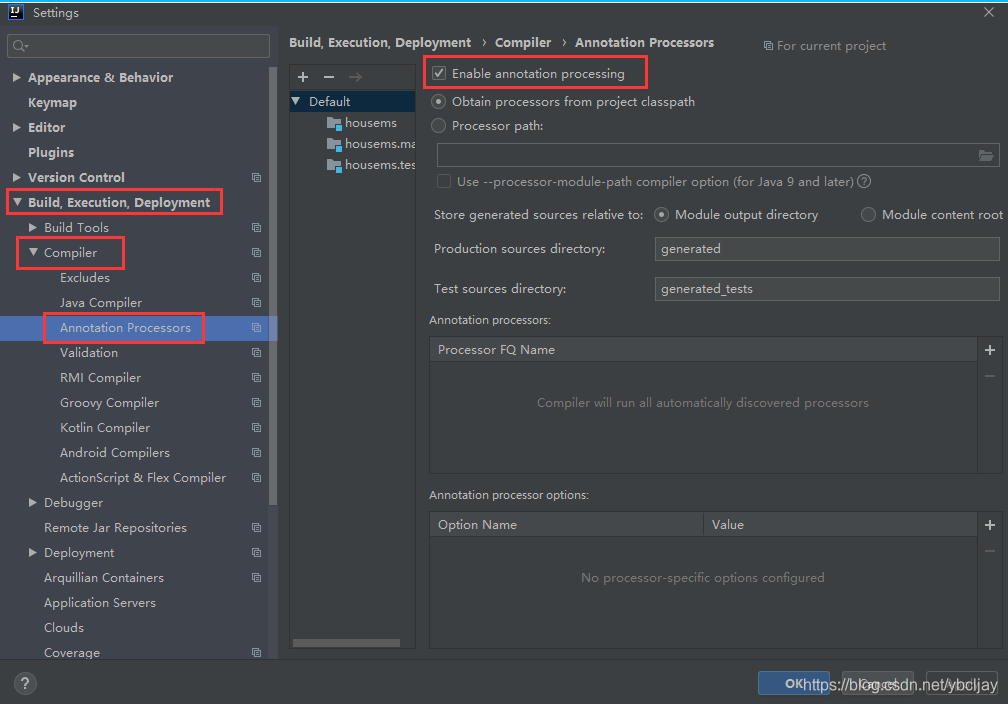Expand the Version Control section

(17, 177)
